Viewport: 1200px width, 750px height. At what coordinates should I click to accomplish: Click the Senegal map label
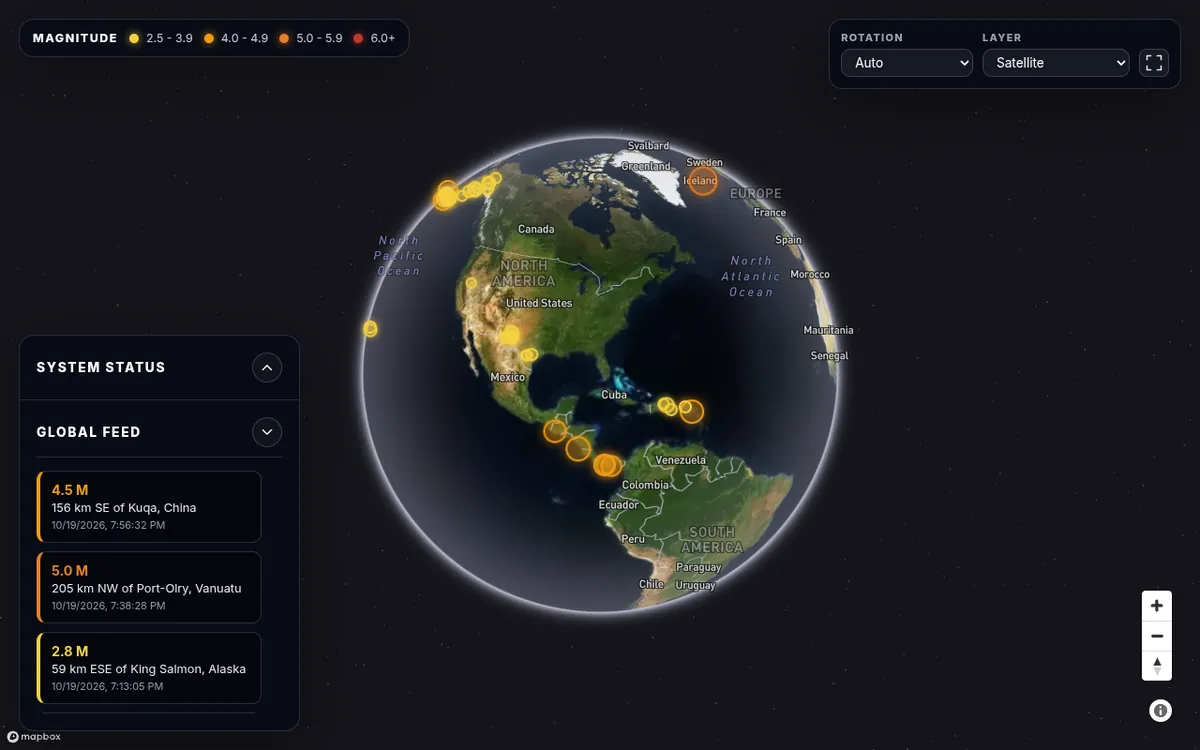tap(830, 356)
